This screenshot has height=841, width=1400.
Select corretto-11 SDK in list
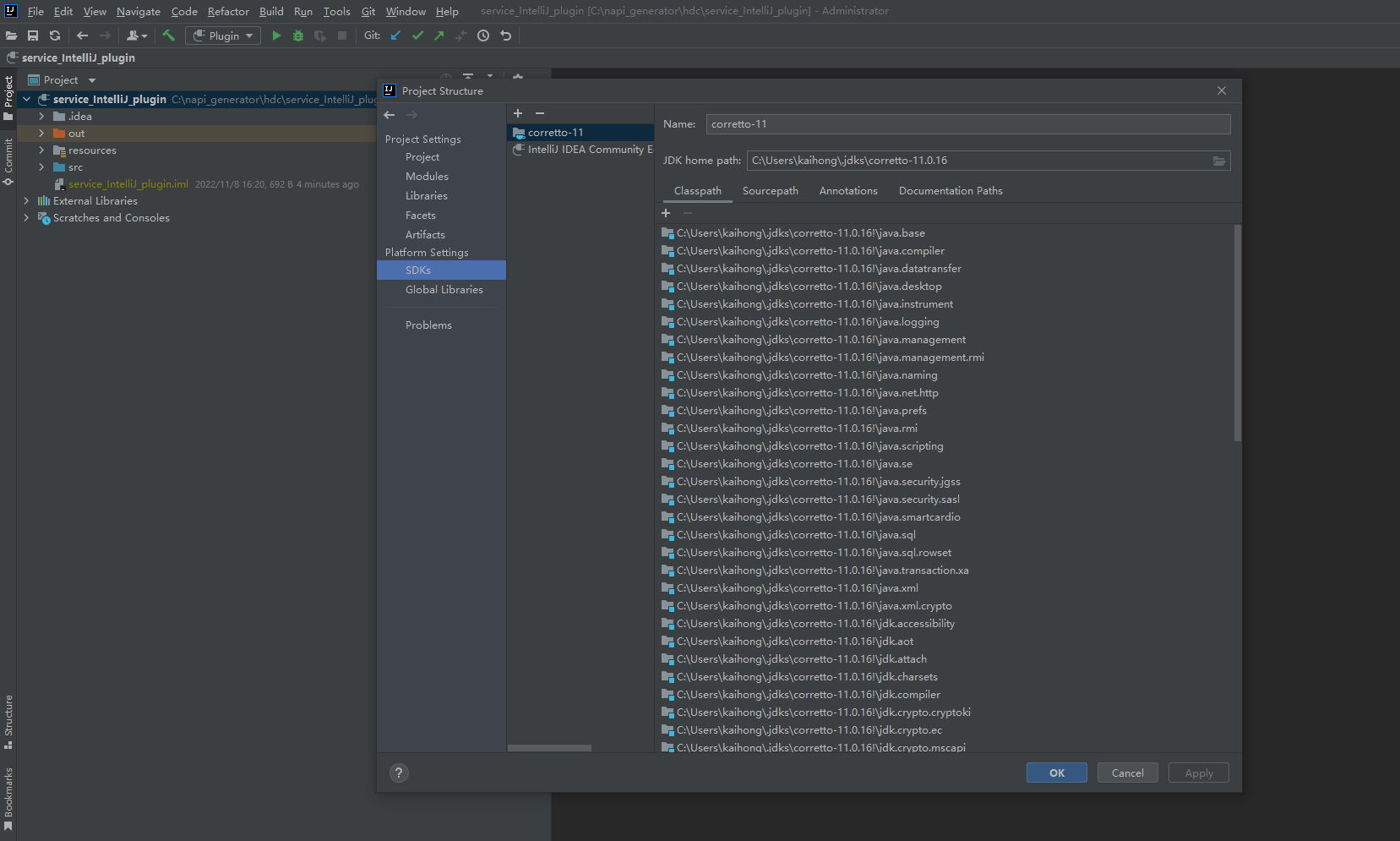pyautogui.click(x=580, y=133)
